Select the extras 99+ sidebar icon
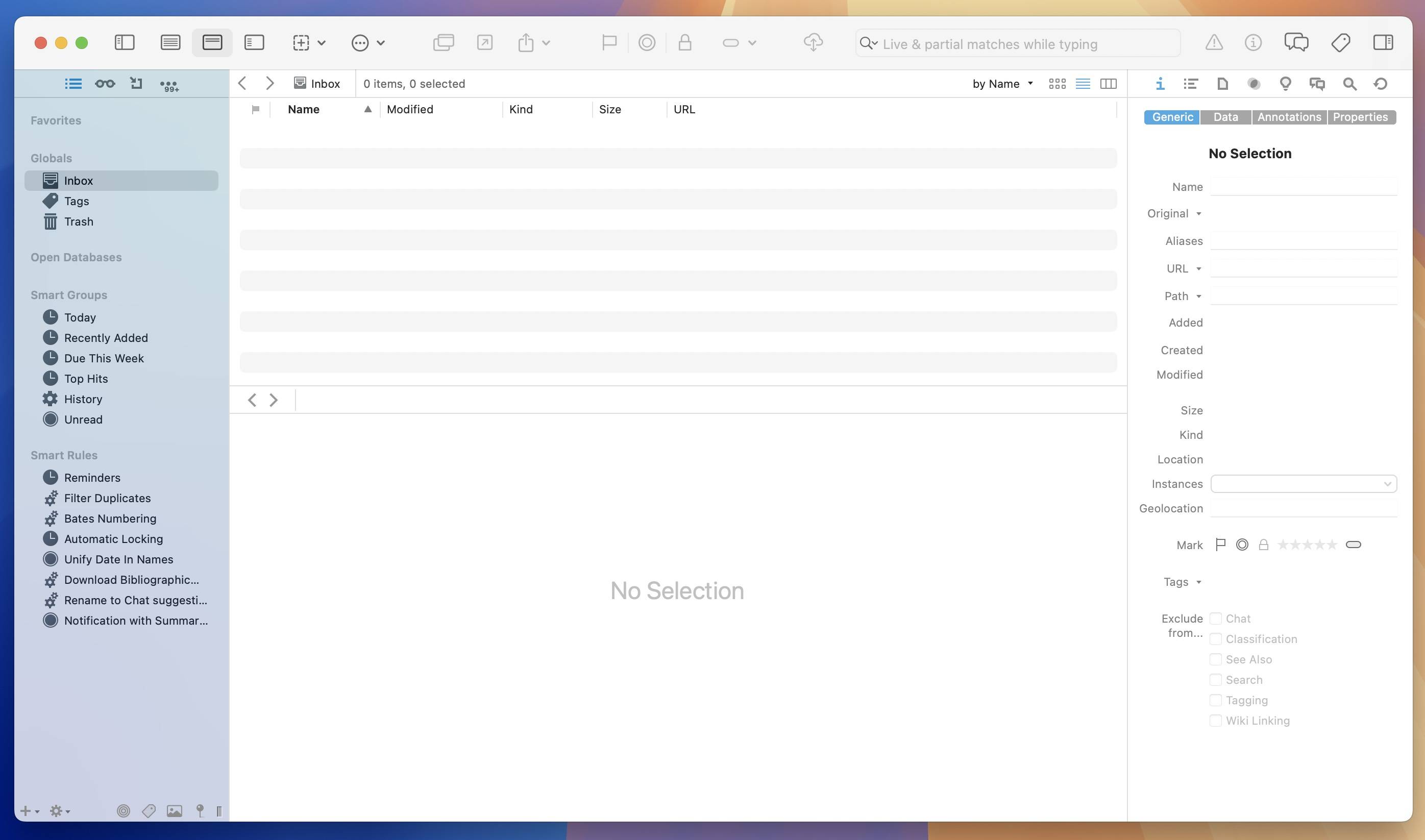1425x840 pixels. coord(169,85)
